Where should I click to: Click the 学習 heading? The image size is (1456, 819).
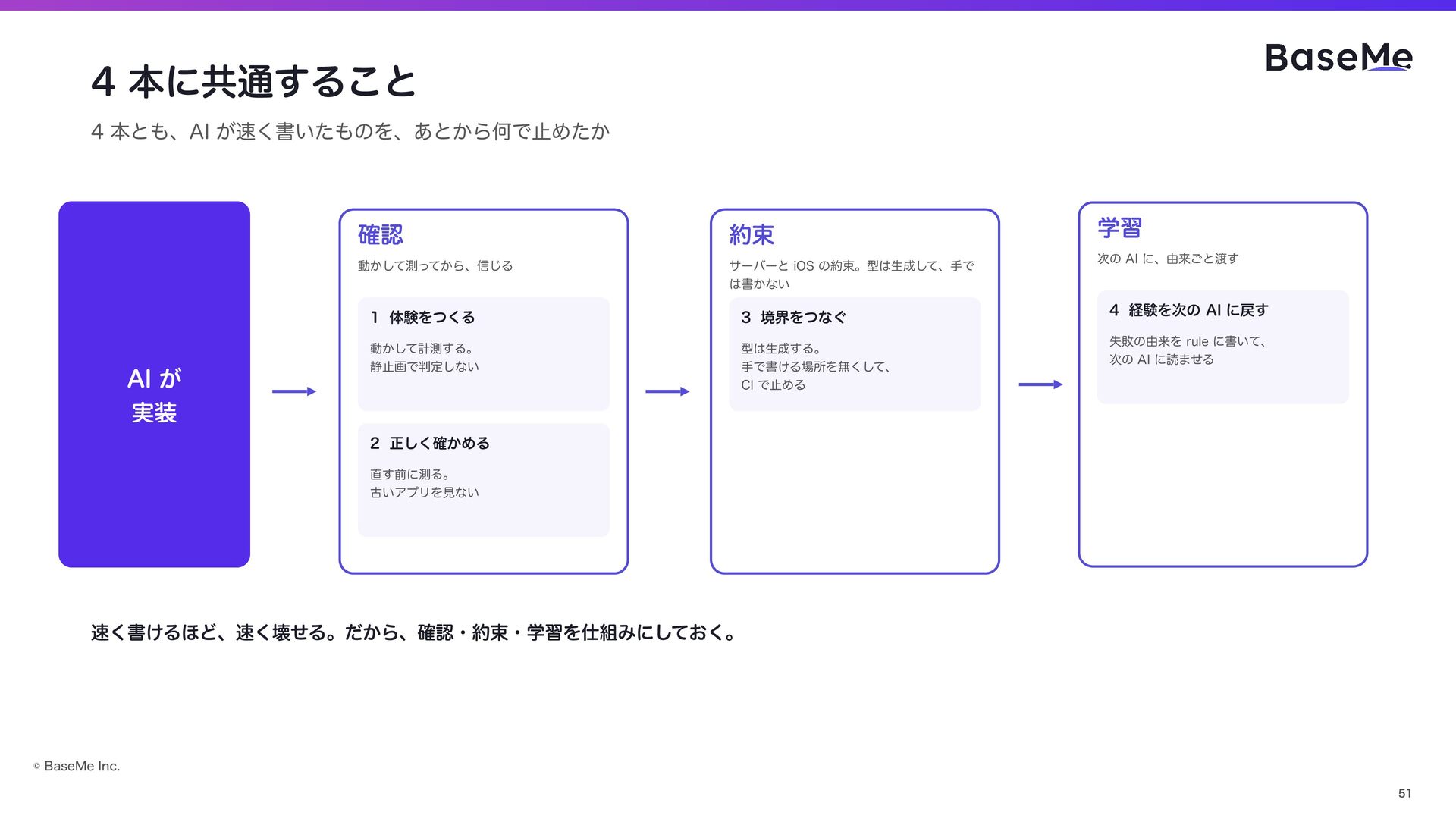tap(1119, 227)
